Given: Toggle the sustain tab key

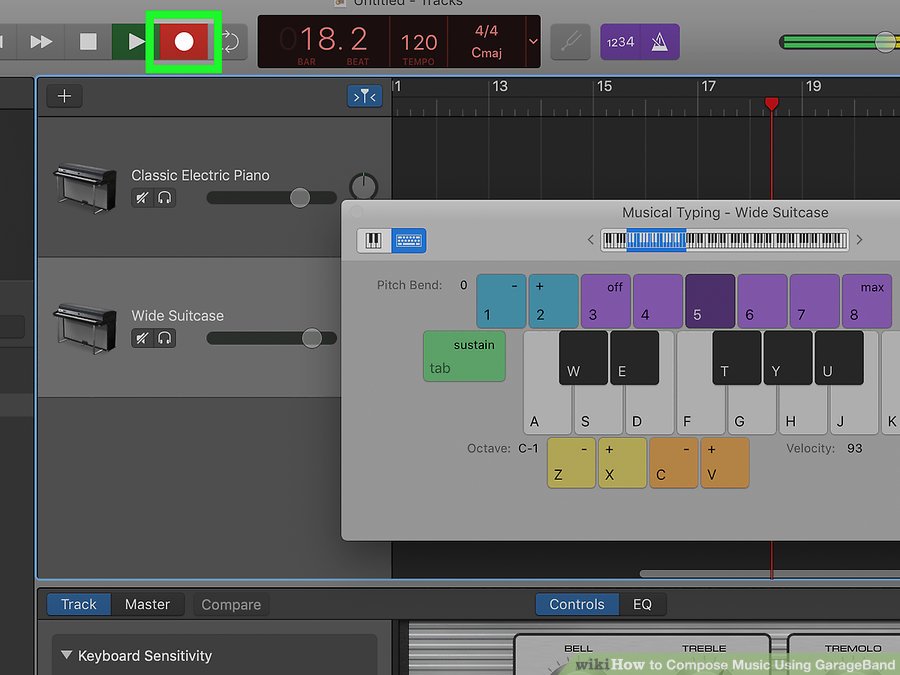Looking at the screenshot, I should [x=464, y=356].
